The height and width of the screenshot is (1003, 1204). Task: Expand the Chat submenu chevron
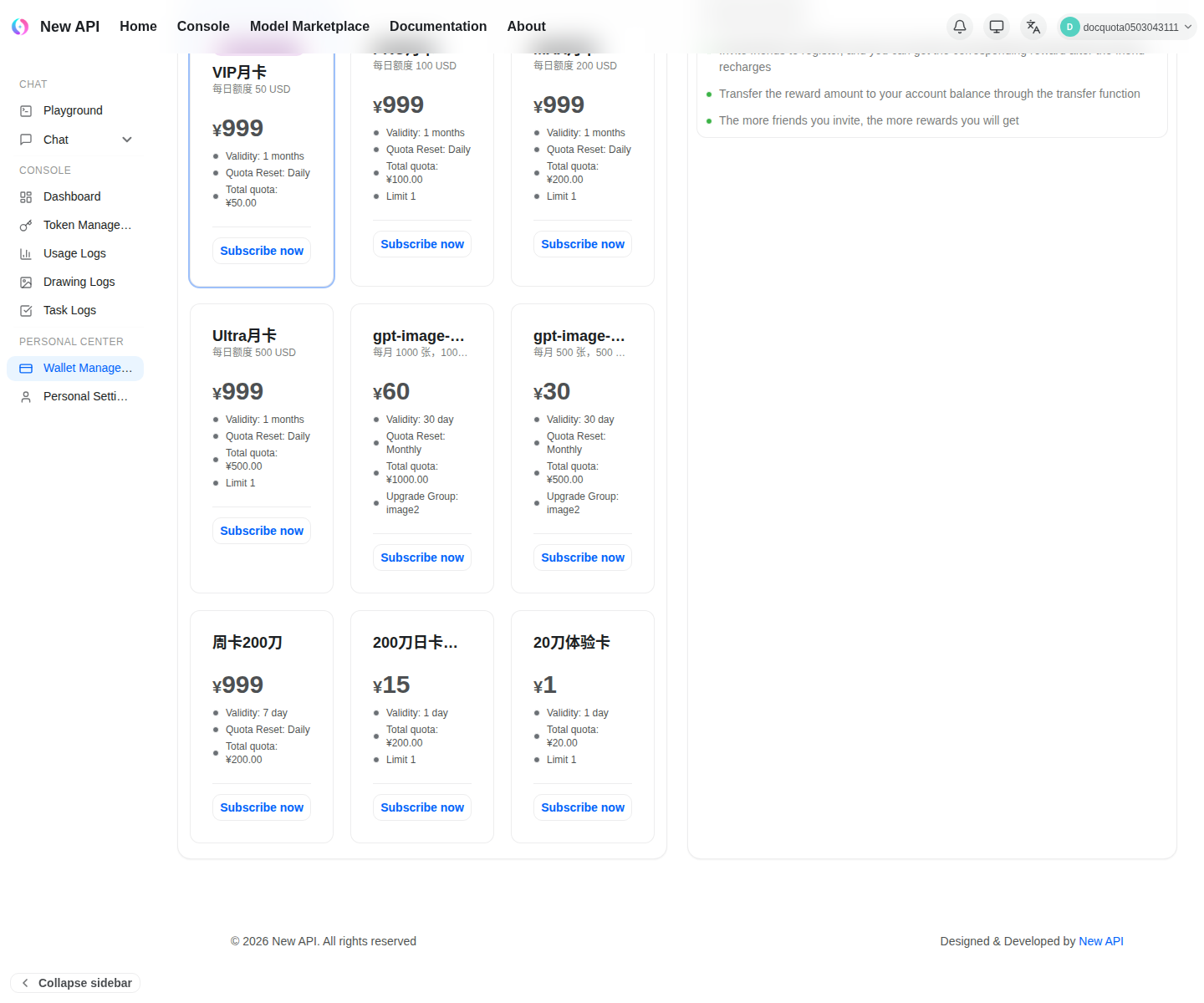tap(127, 140)
